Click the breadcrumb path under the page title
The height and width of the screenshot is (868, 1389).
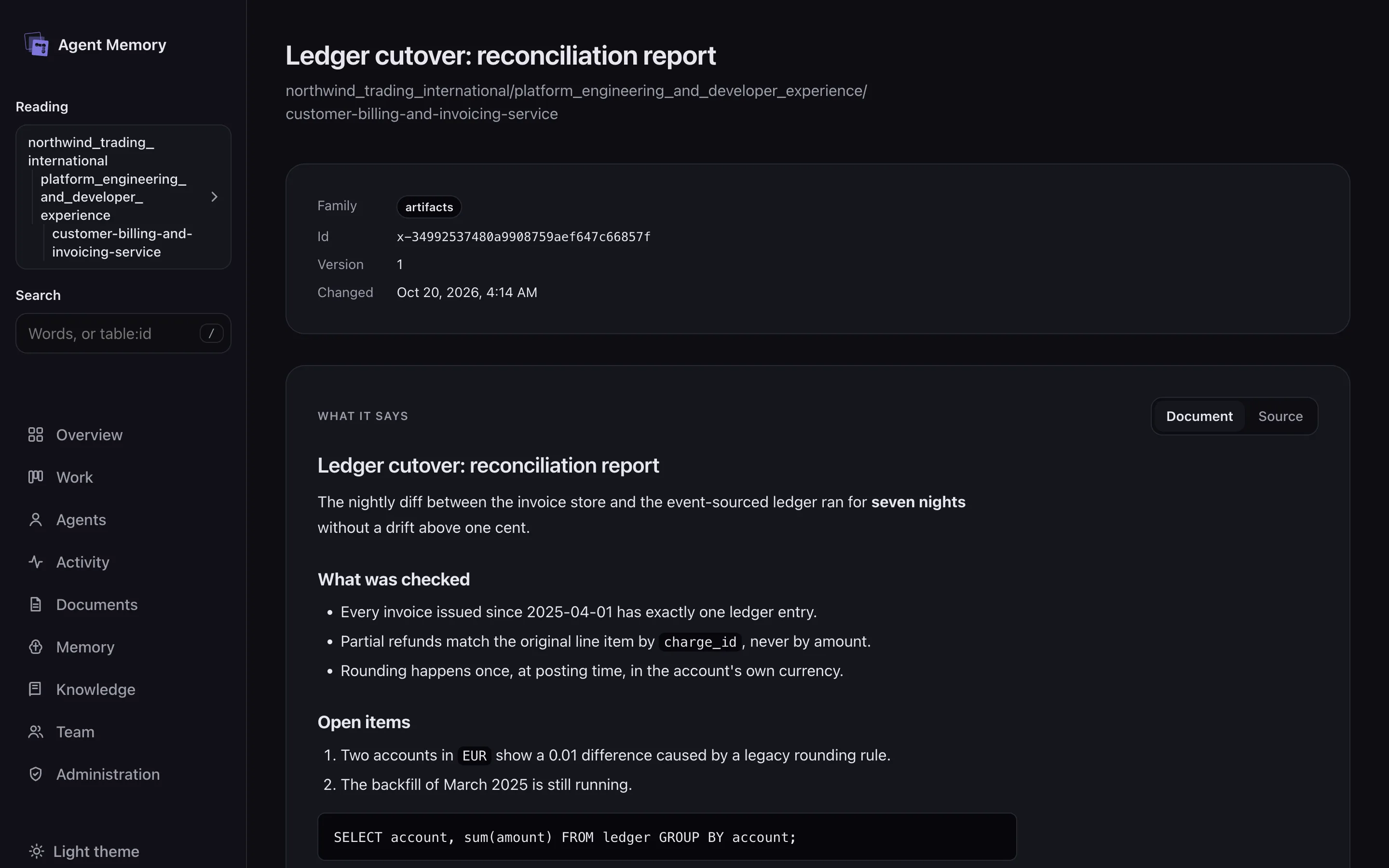(576, 102)
